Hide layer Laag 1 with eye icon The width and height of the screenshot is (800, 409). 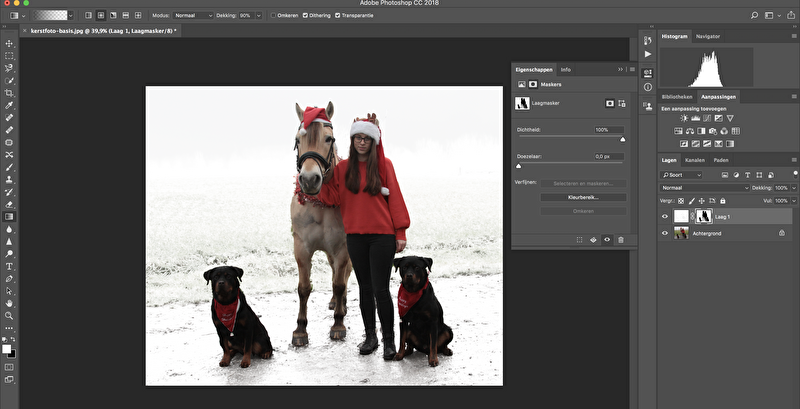coord(665,216)
